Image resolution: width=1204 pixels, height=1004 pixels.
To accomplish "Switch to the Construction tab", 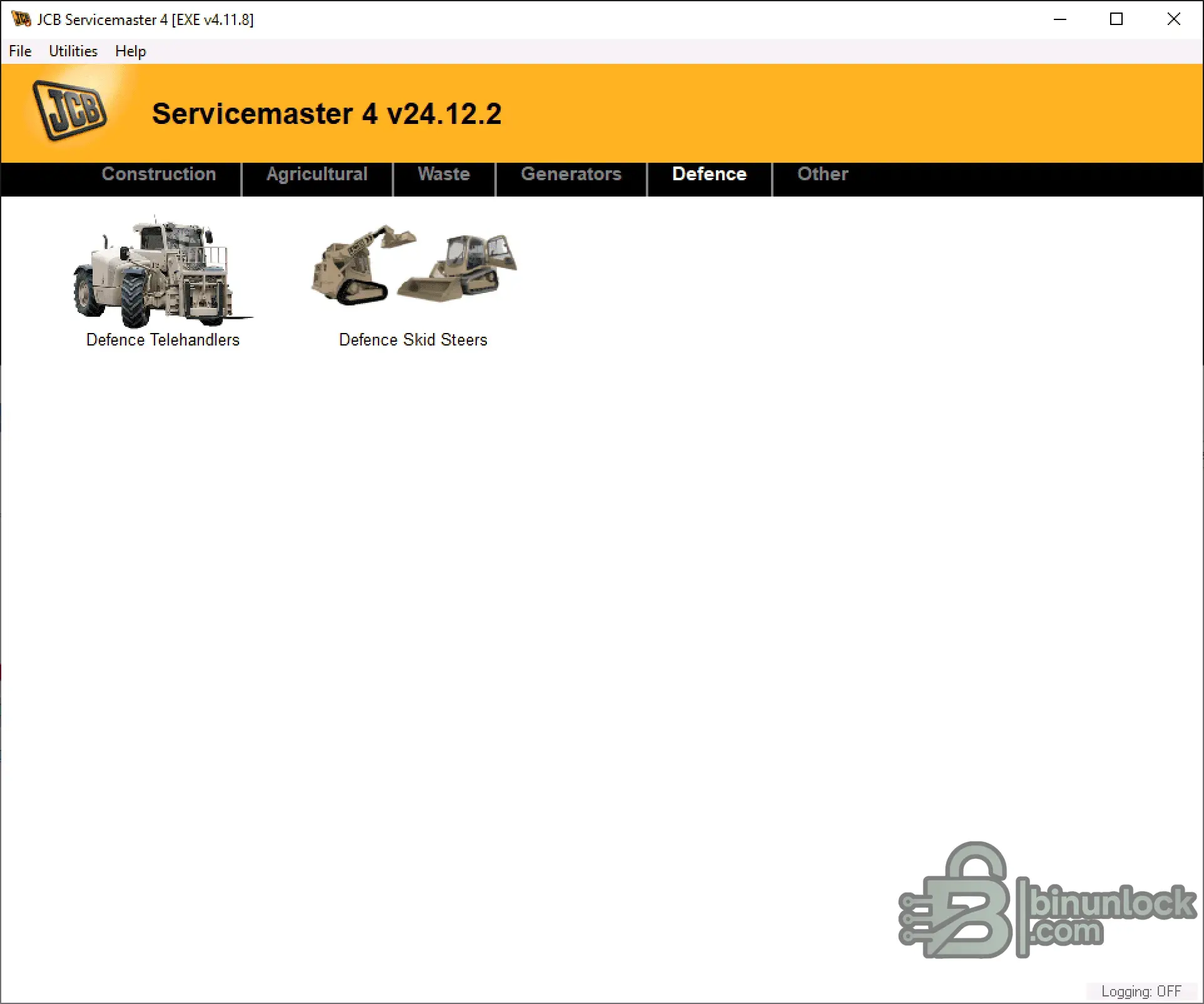I will click(x=159, y=174).
